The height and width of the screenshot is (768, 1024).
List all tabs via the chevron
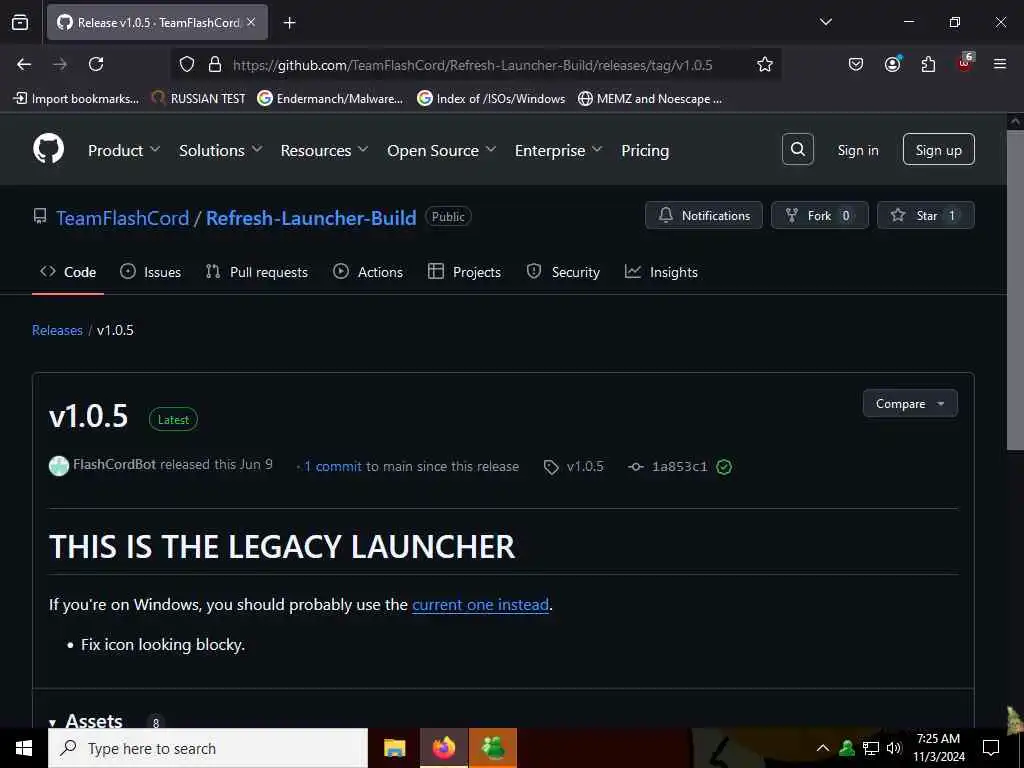coord(825,22)
